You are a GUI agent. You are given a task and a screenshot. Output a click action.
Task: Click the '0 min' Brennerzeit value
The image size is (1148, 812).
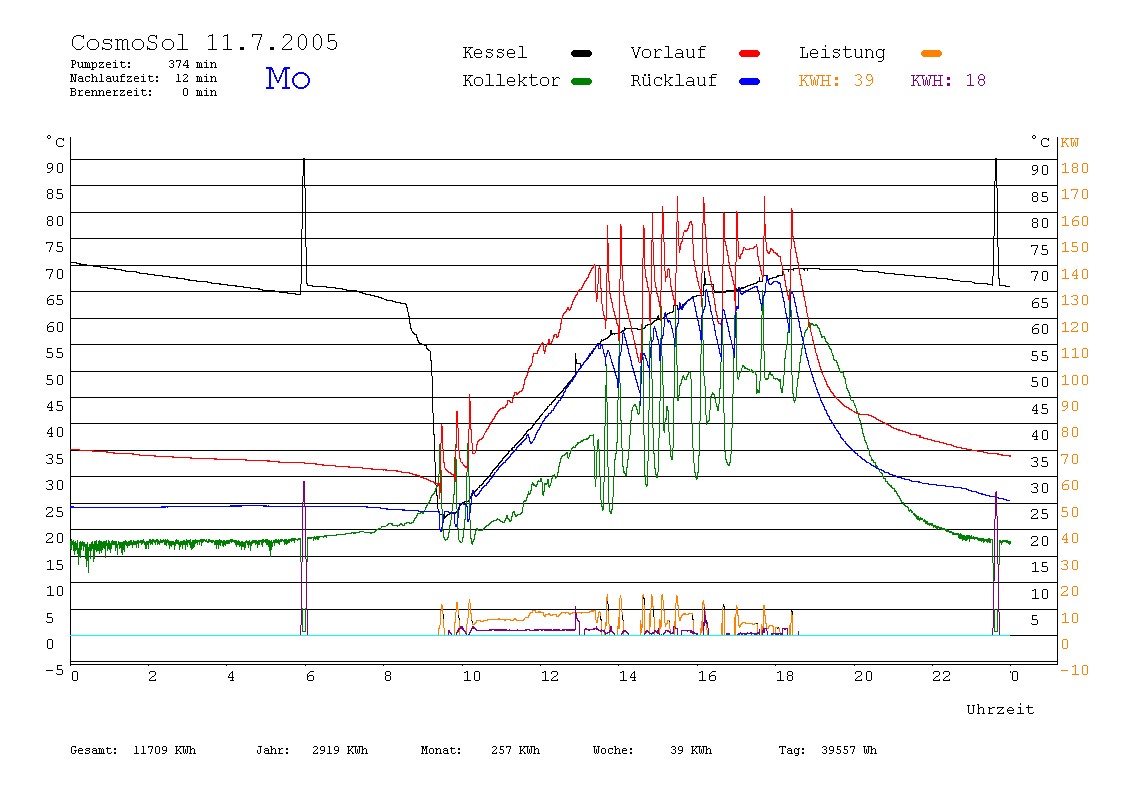click(x=199, y=92)
